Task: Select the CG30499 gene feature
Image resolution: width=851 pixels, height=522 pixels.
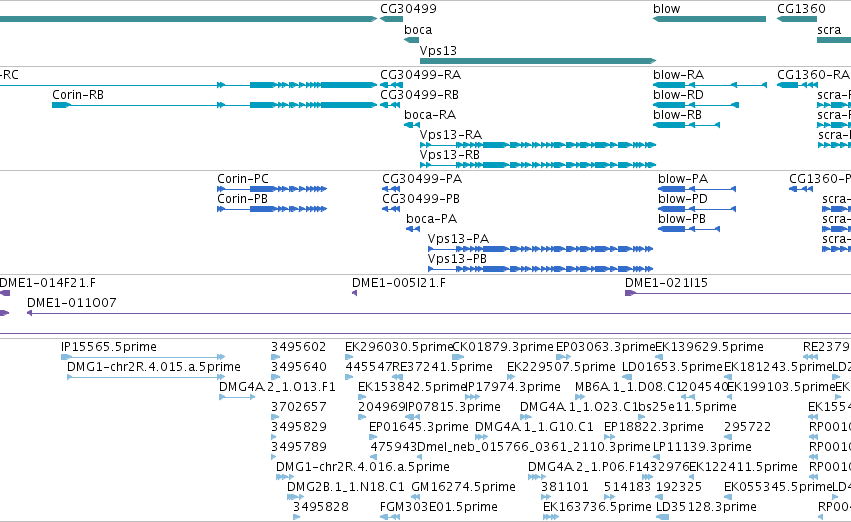Action: [x=391, y=19]
